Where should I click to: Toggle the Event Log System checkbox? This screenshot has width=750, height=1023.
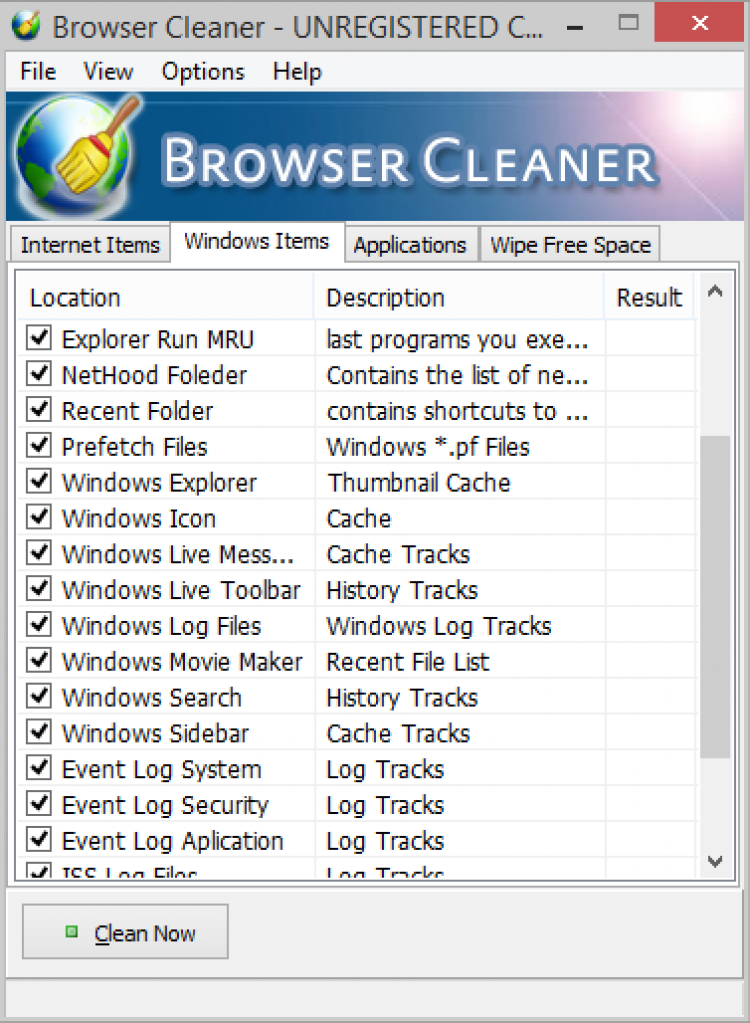pos(39,769)
